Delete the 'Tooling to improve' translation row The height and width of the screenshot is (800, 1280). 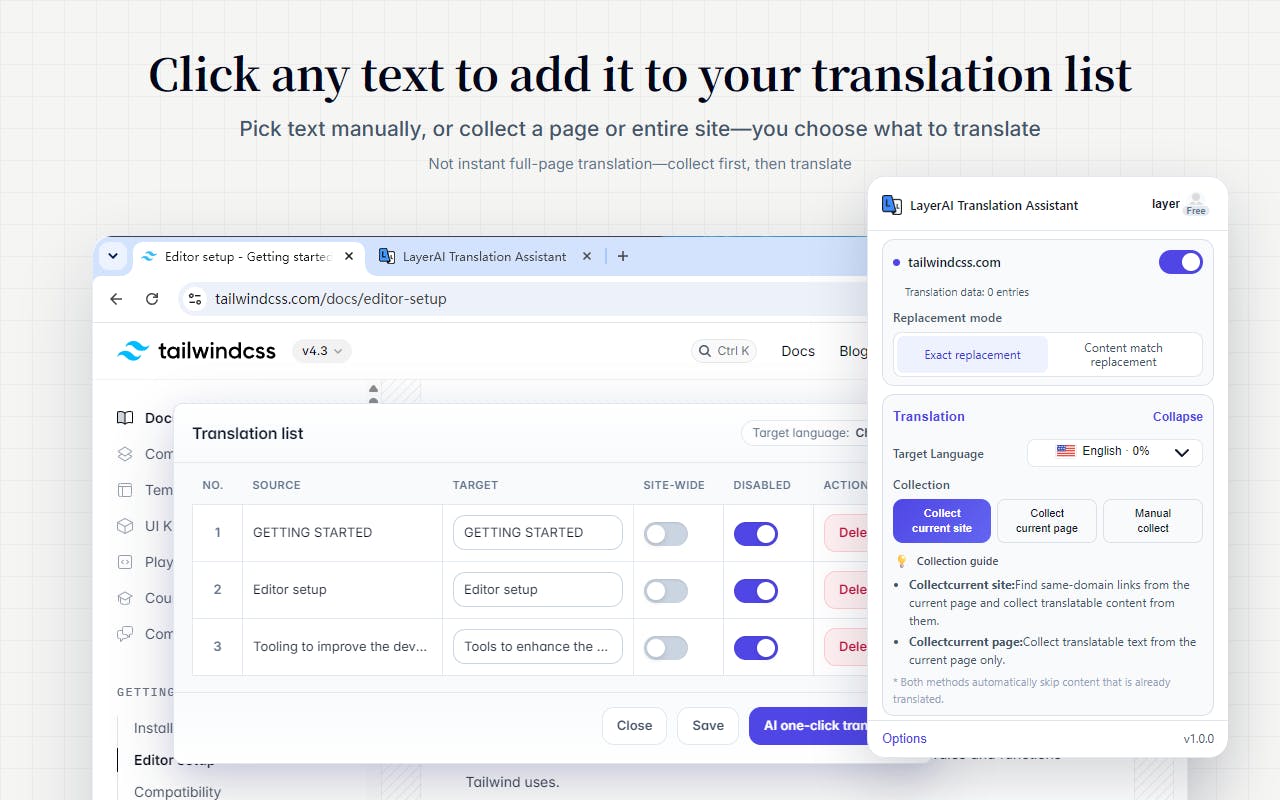pos(846,646)
